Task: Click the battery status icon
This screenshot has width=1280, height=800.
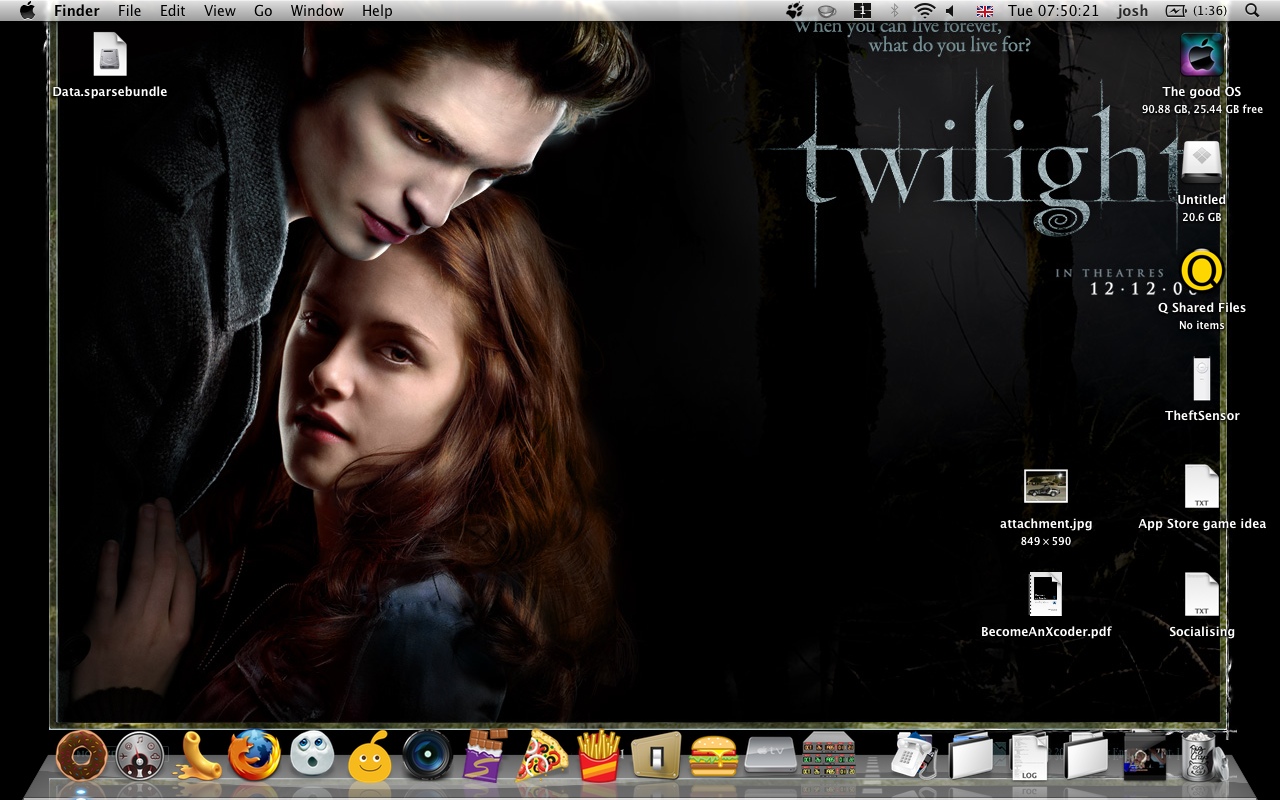Action: click(x=1175, y=11)
